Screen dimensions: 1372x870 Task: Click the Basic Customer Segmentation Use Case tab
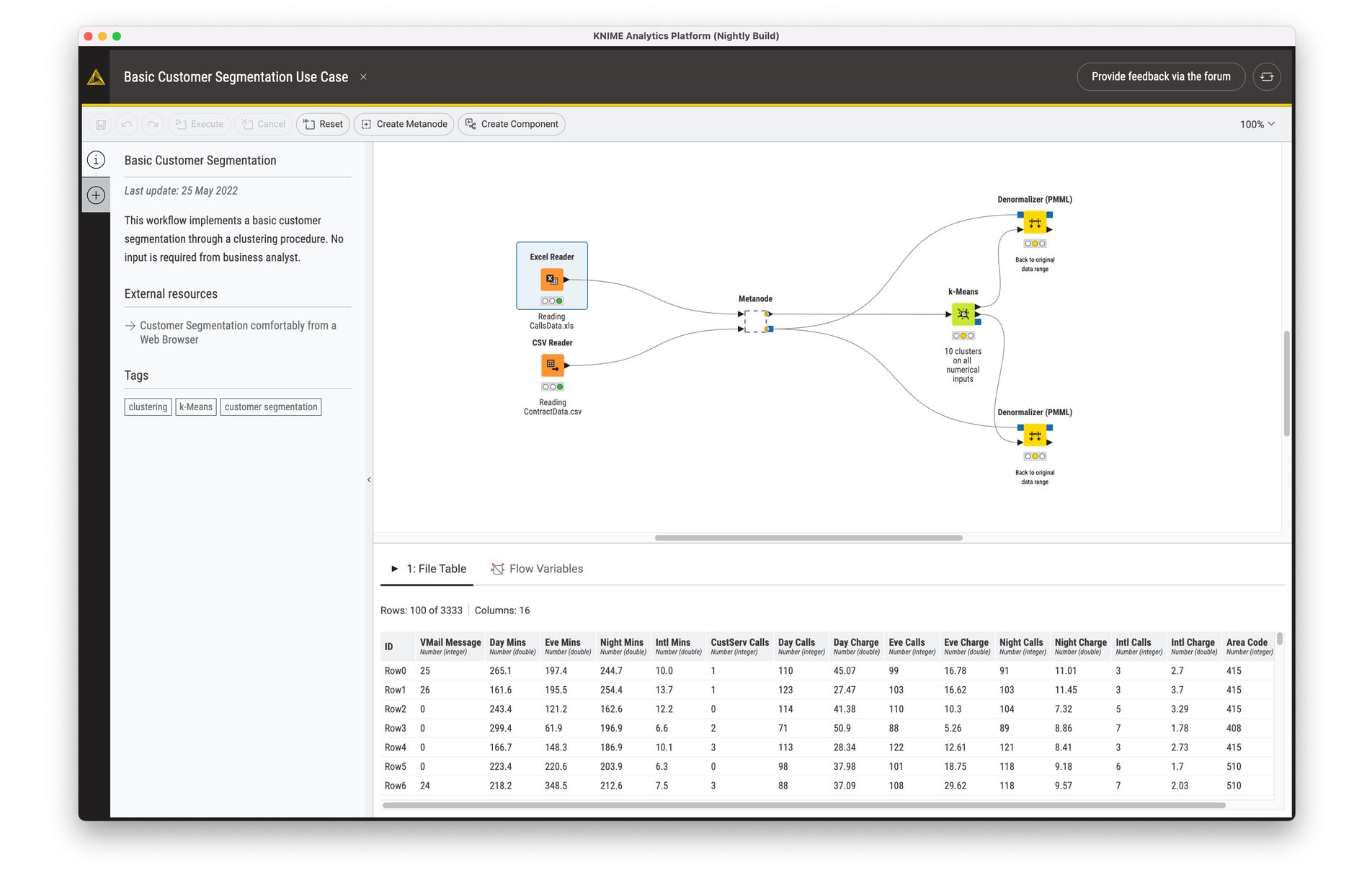coord(236,76)
